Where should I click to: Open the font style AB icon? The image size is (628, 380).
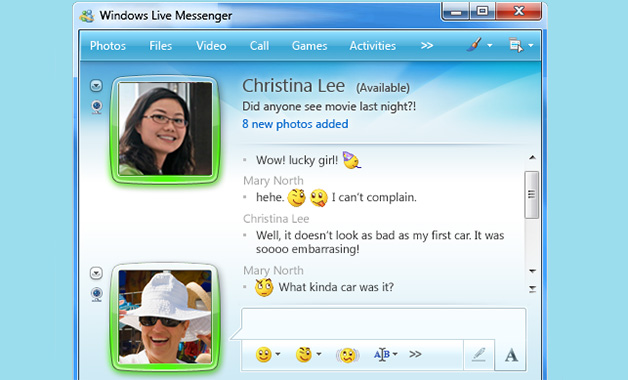(x=382, y=354)
